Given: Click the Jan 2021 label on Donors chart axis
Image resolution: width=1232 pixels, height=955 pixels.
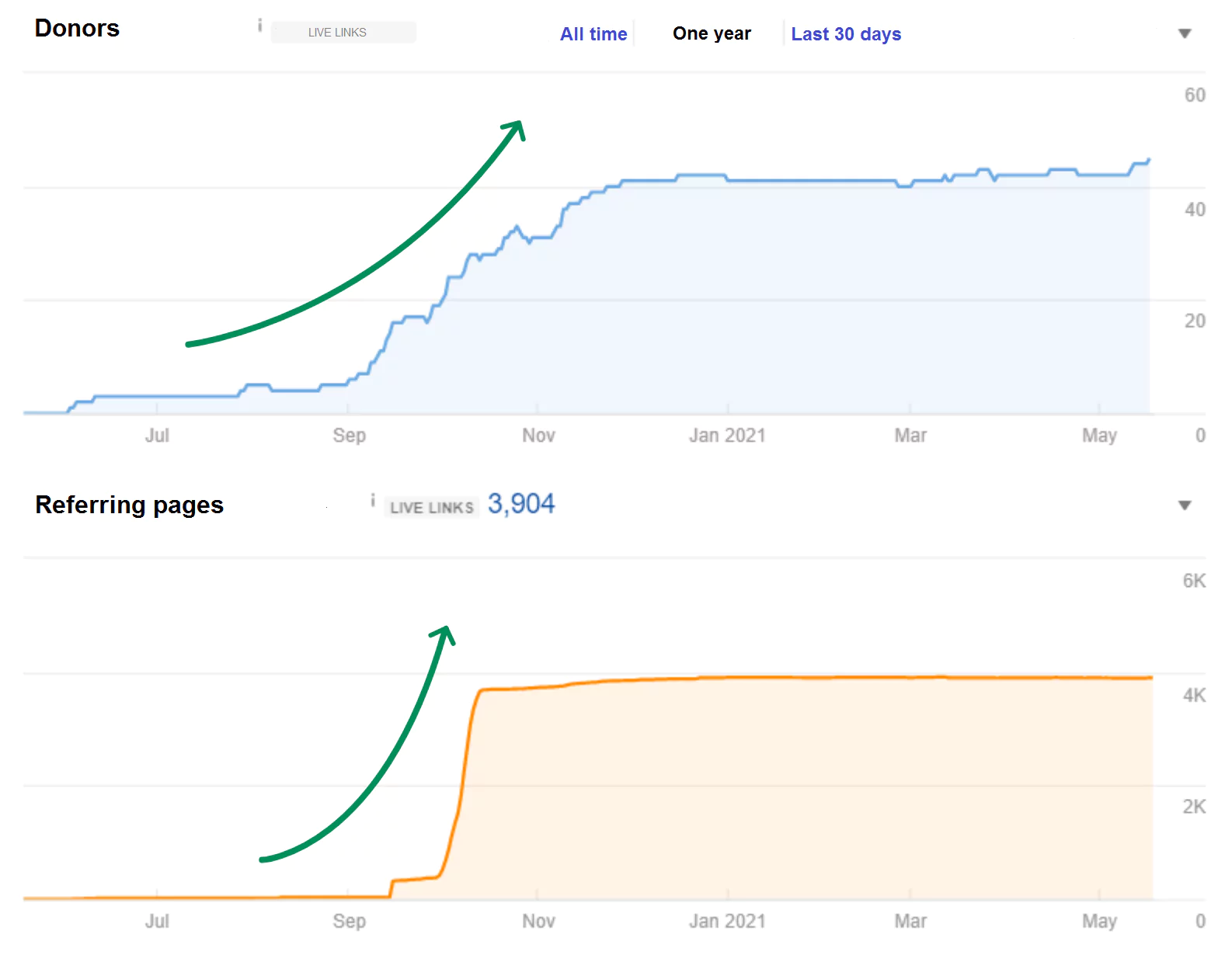Looking at the screenshot, I should (x=726, y=436).
